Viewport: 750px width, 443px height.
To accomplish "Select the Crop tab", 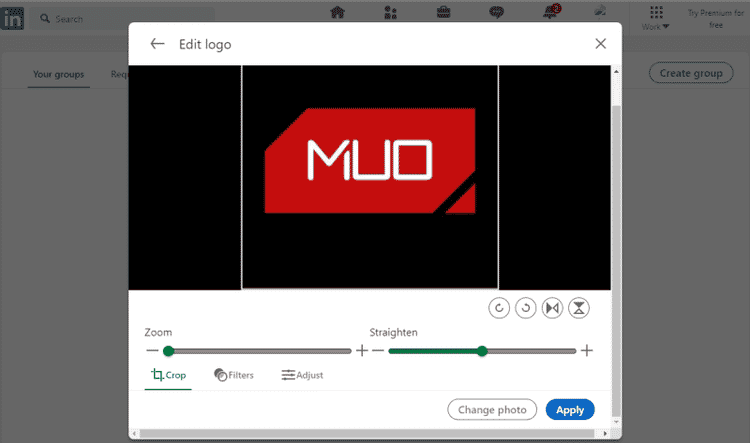I will coord(168,375).
